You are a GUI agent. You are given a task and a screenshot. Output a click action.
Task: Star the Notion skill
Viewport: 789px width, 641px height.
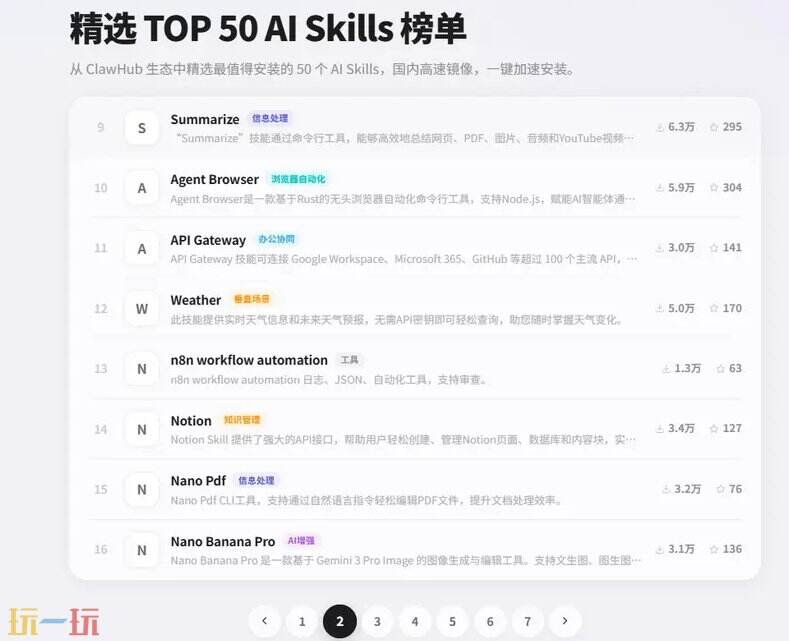[714, 429]
